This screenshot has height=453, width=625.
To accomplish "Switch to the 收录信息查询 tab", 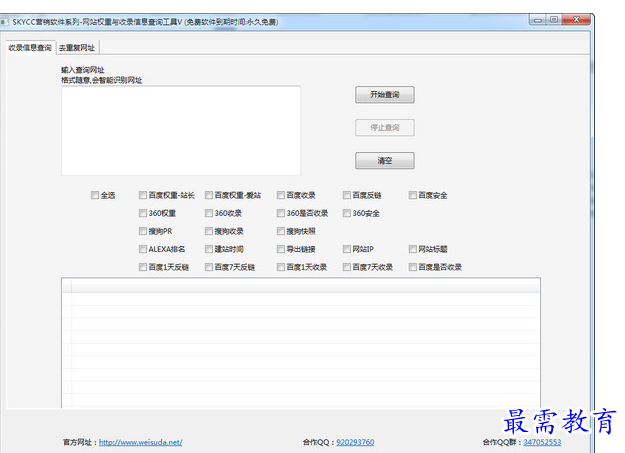I will click(x=30, y=48).
